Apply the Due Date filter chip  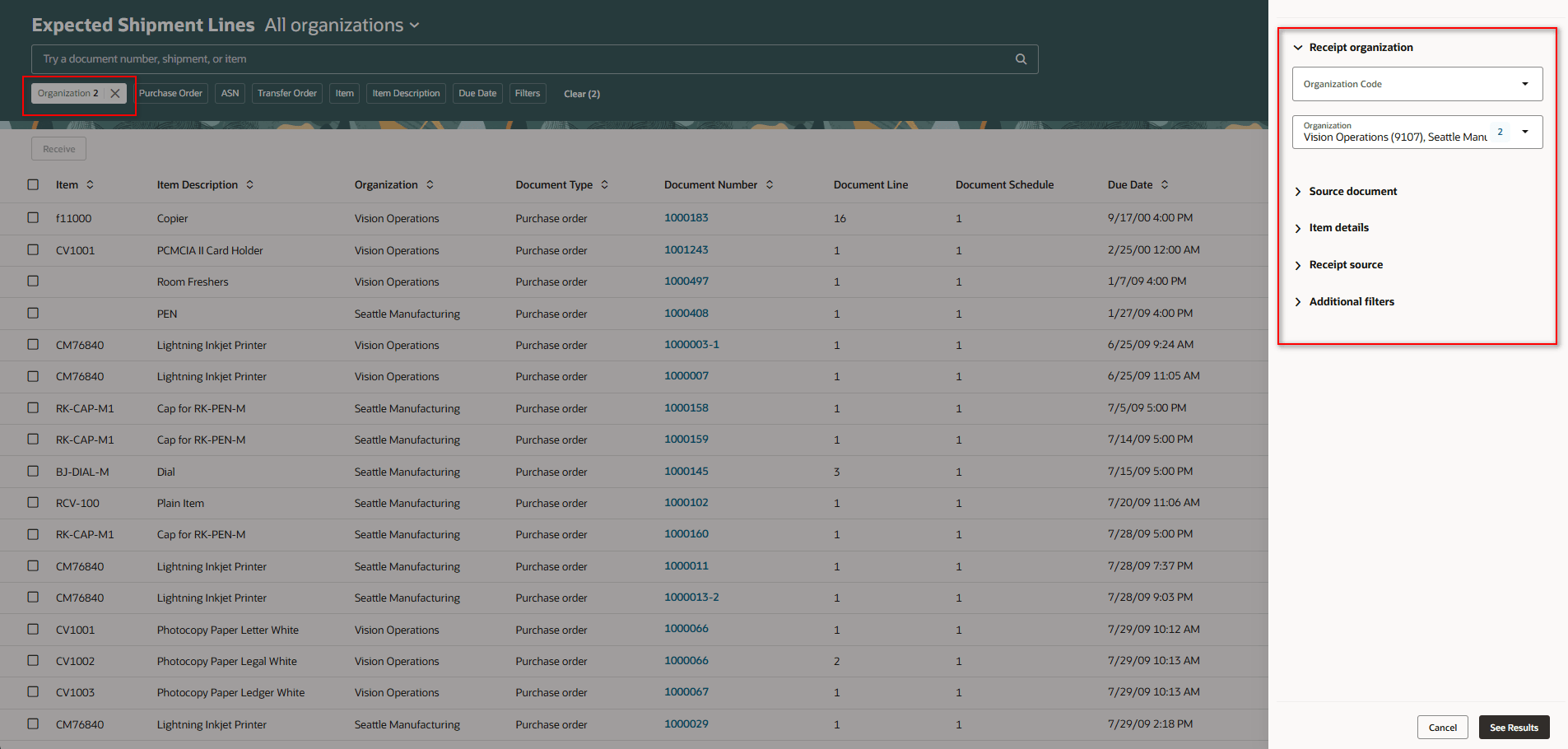click(x=477, y=93)
